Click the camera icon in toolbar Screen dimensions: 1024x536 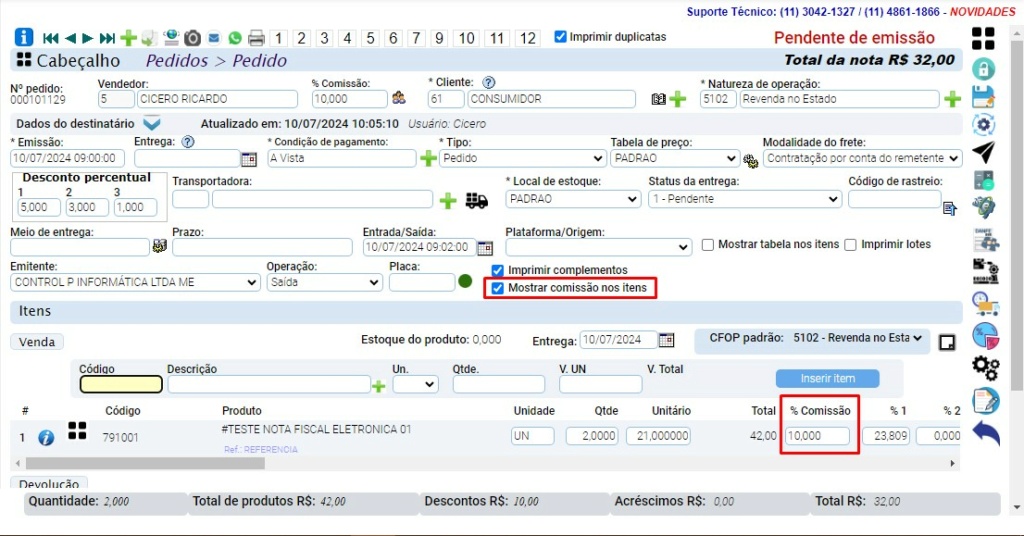[x=192, y=38]
